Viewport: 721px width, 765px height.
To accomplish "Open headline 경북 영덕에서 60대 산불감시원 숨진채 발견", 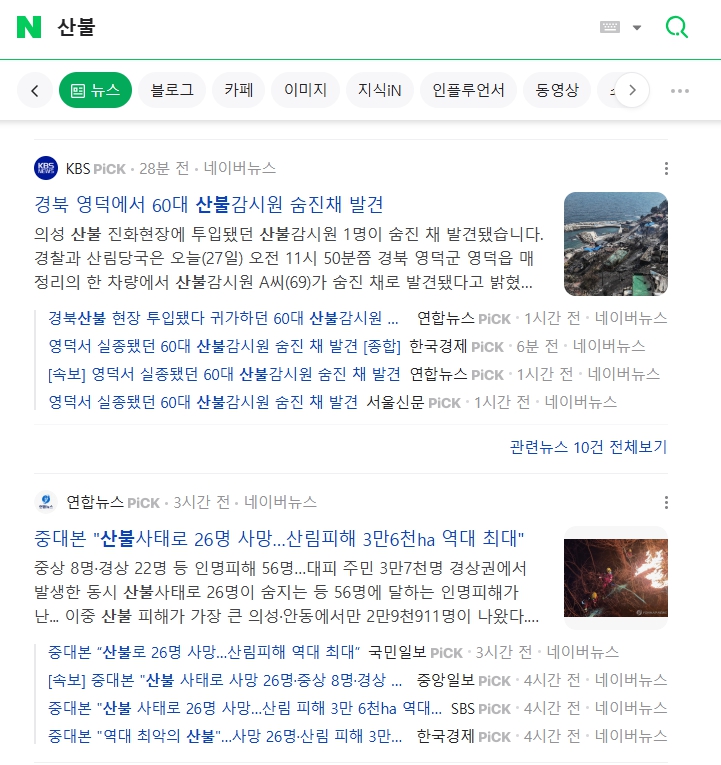I will pos(209,204).
